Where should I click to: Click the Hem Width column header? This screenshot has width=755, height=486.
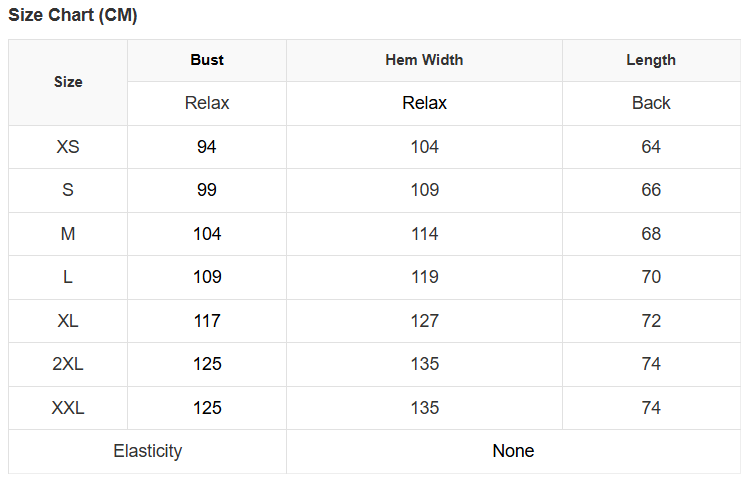point(424,60)
